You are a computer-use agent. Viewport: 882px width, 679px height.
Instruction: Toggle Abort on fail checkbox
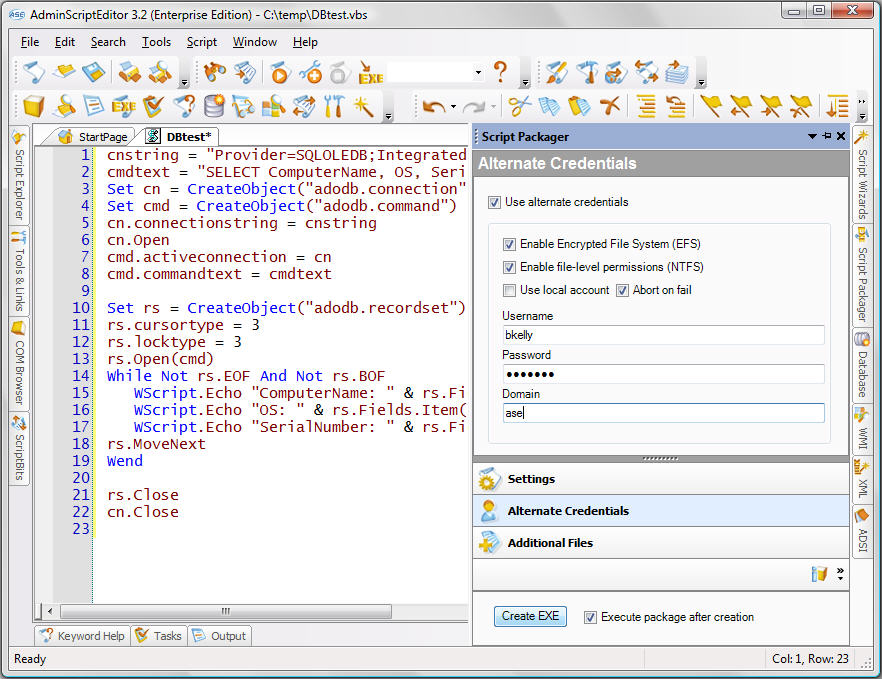point(622,290)
